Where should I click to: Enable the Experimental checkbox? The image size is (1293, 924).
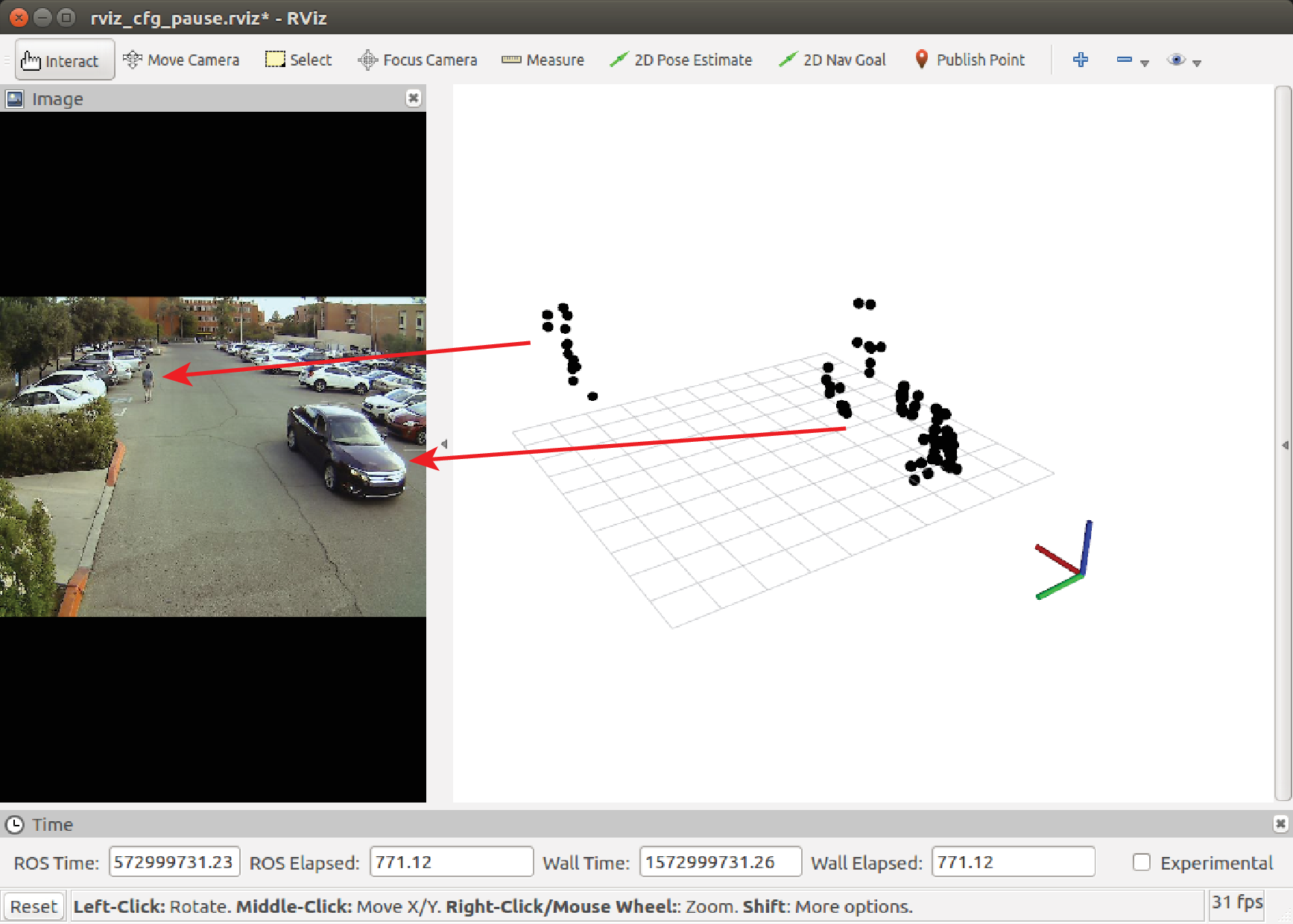point(1142,862)
